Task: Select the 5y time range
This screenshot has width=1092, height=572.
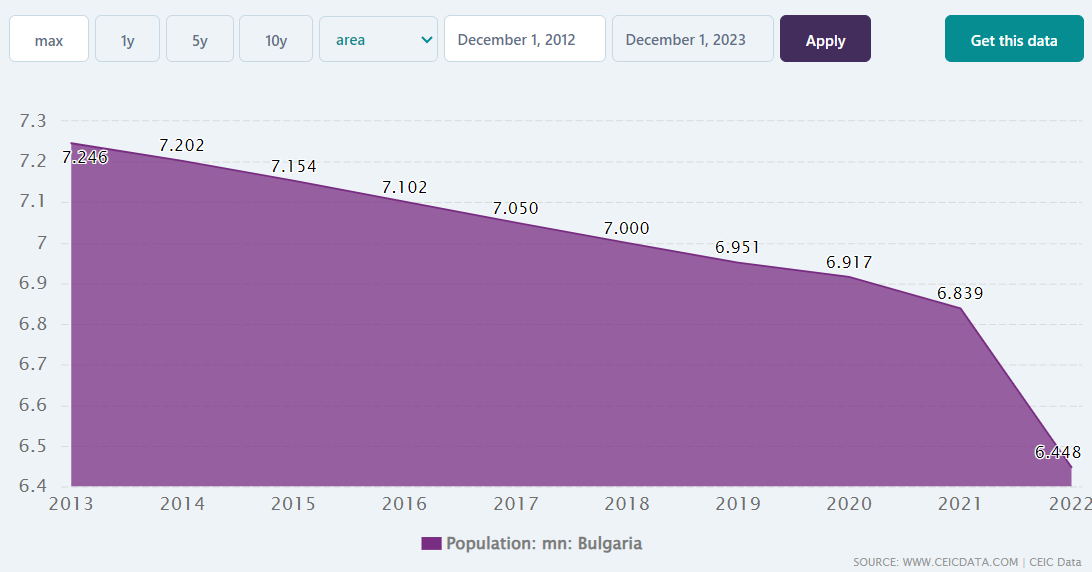Action: (200, 39)
